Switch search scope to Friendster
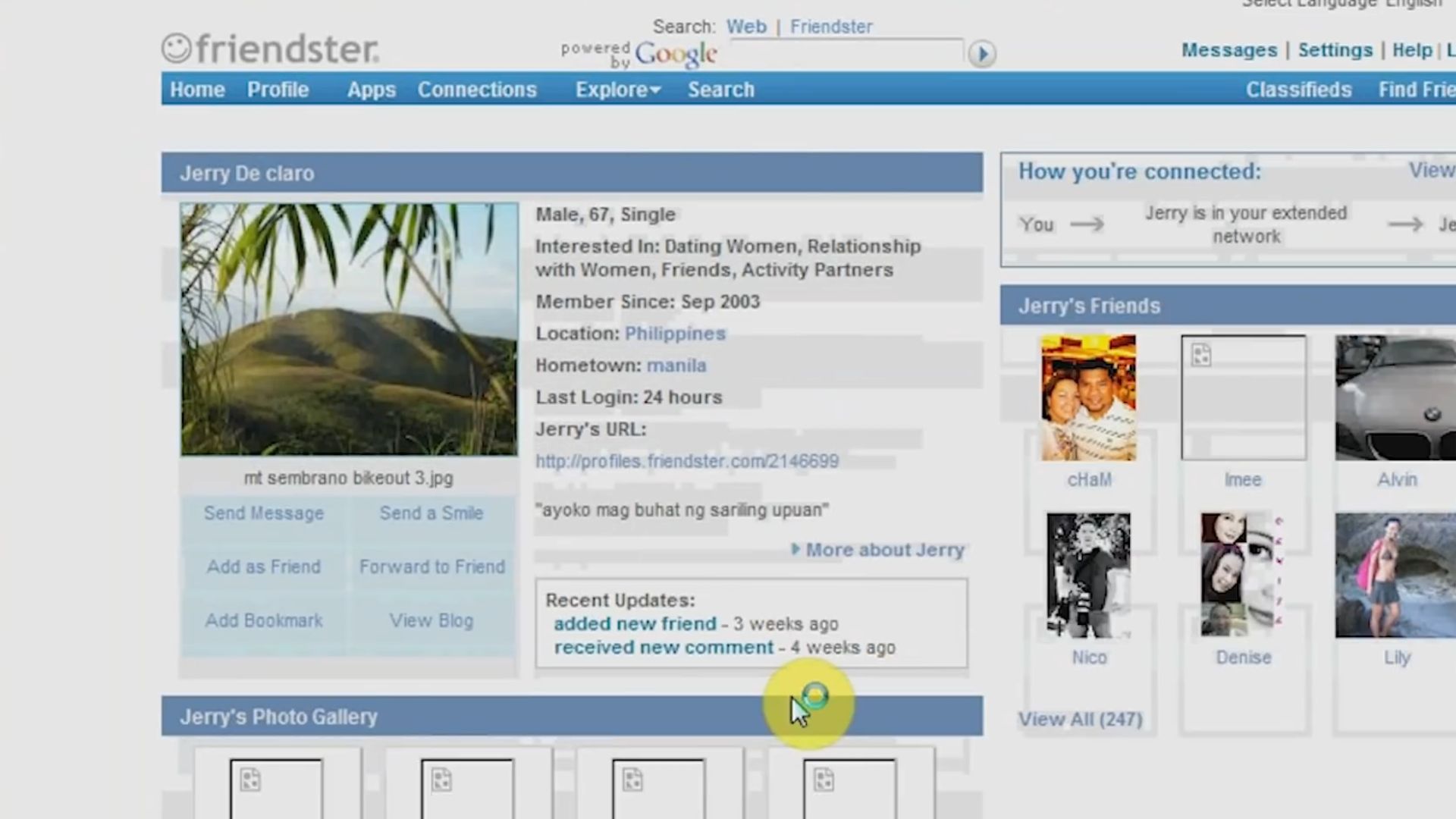 pos(831,27)
